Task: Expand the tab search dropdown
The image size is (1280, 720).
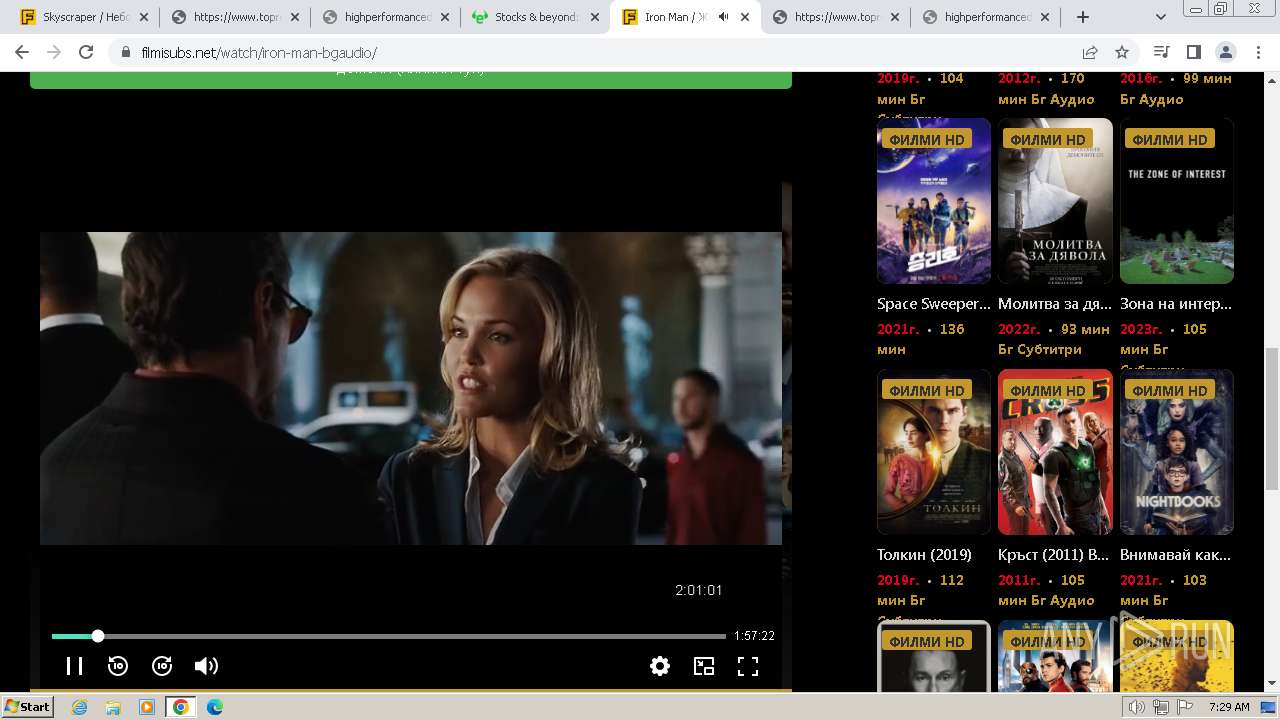Action: [x=1161, y=17]
